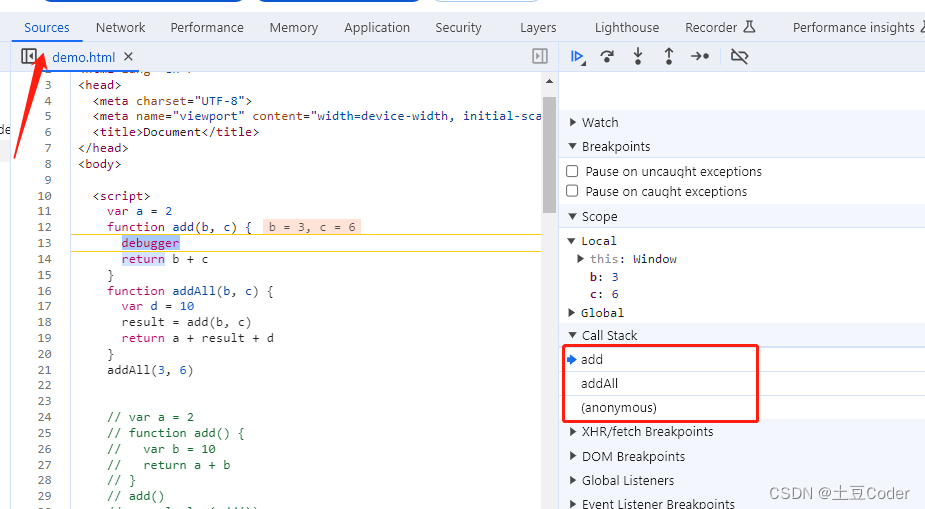925x509 pixels.
Task: Step into next function call
Action: click(x=638, y=57)
